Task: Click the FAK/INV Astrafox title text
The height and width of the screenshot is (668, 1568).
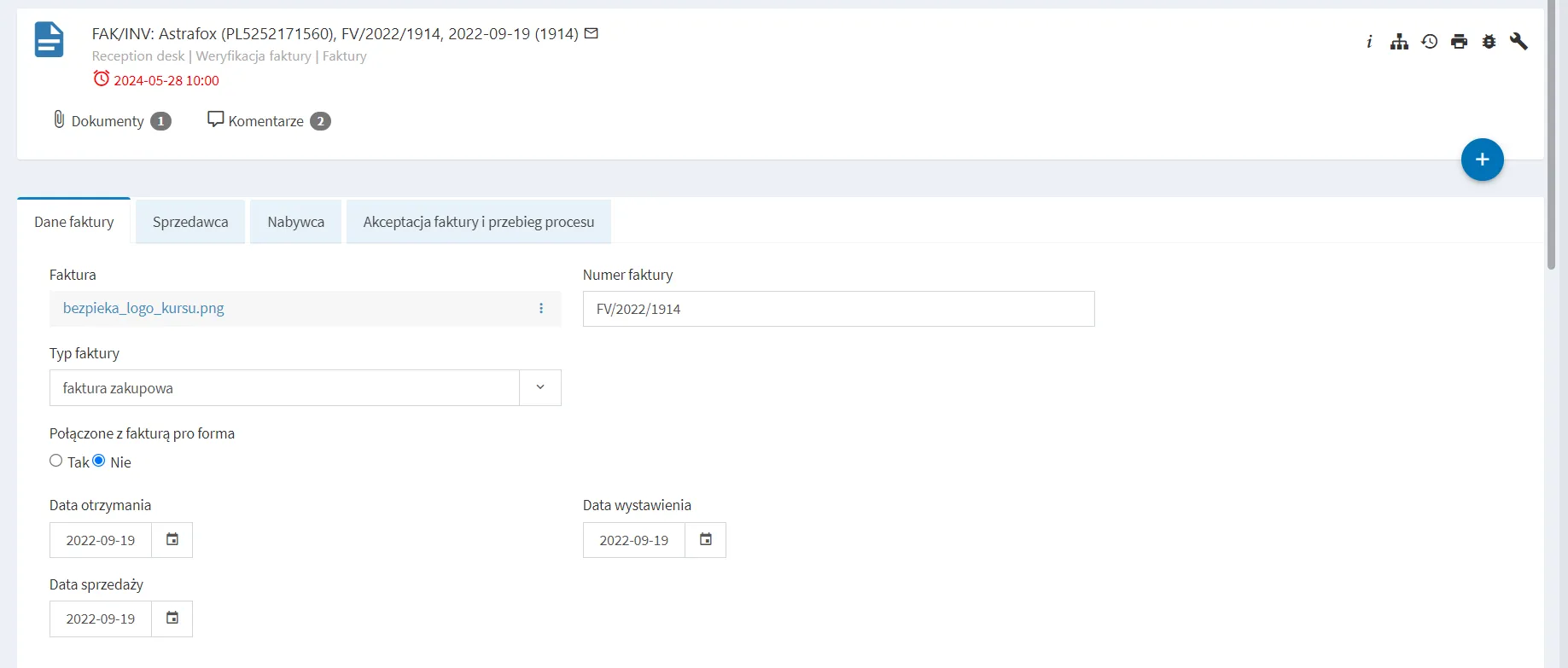Action: pyautogui.click(x=335, y=33)
